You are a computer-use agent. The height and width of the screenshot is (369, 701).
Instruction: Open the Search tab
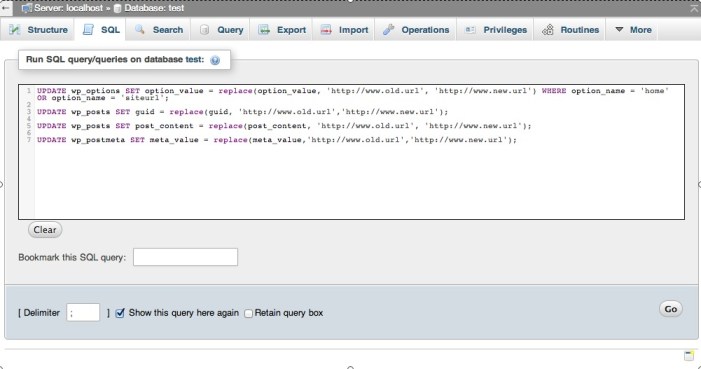point(159,30)
